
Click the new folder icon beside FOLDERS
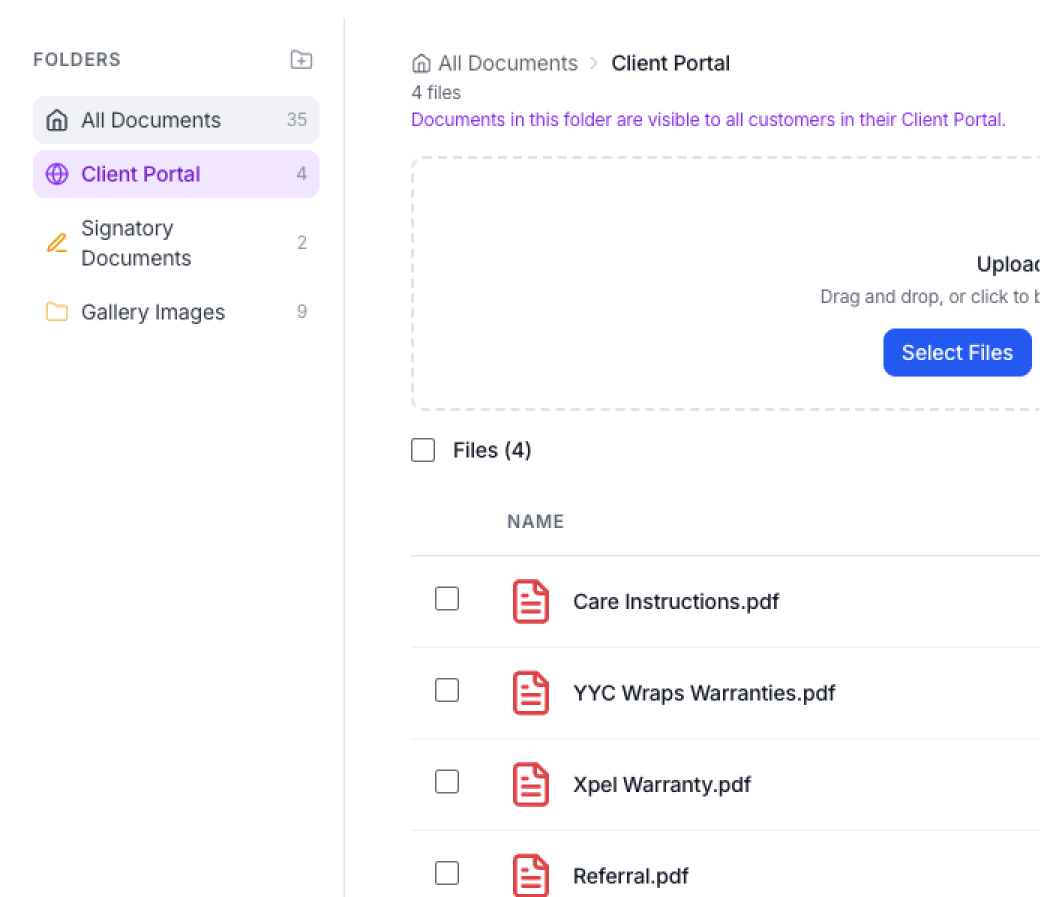pyautogui.click(x=301, y=59)
